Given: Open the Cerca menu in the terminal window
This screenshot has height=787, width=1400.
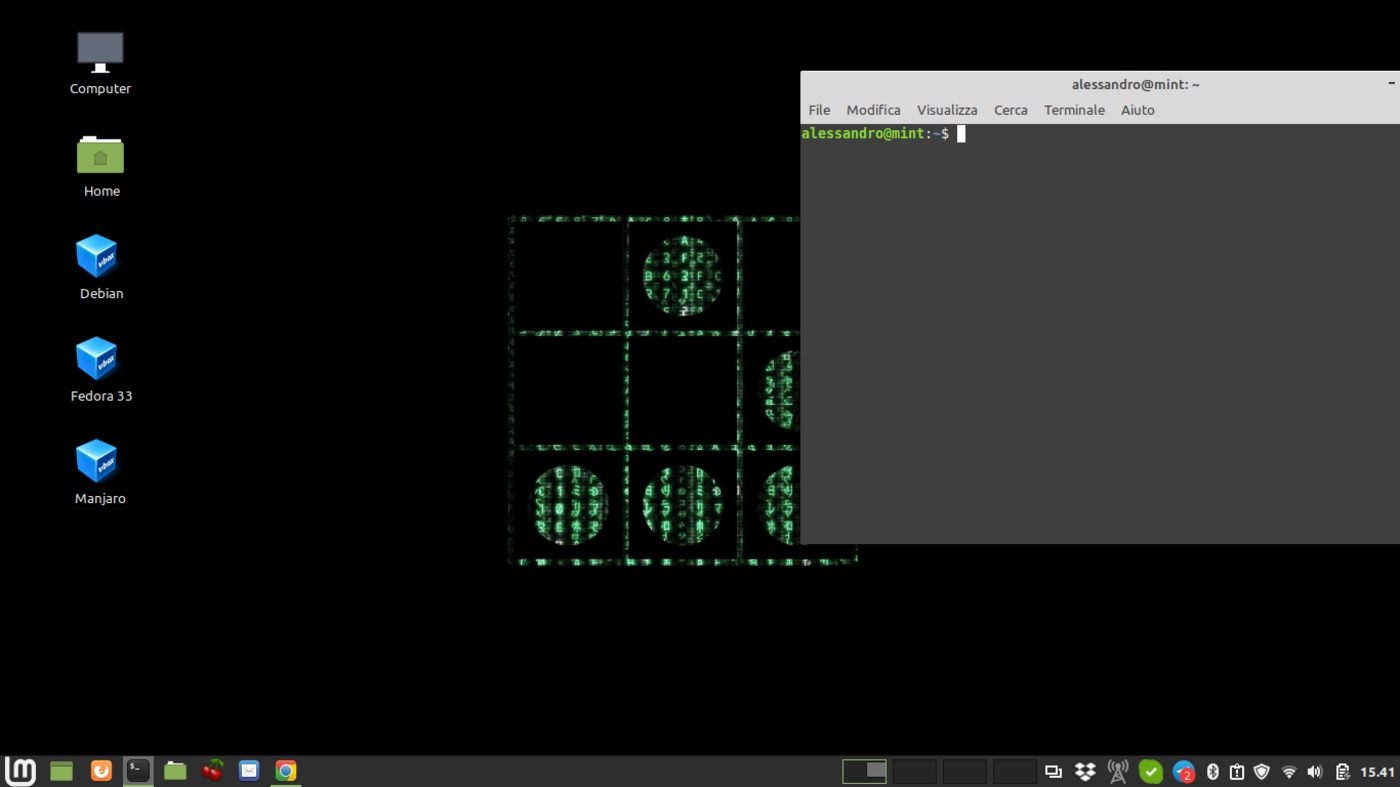Looking at the screenshot, I should [x=1010, y=110].
